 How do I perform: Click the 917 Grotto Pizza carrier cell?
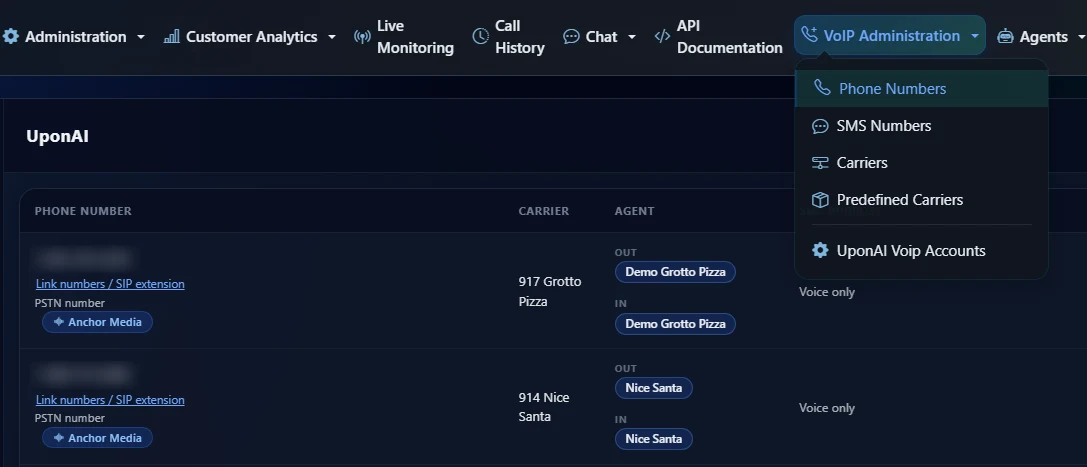(550, 292)
